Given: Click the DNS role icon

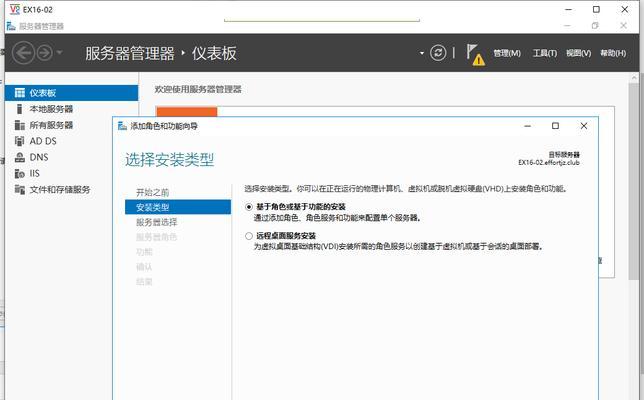Looking at the screenshot, I should (20, 157).
